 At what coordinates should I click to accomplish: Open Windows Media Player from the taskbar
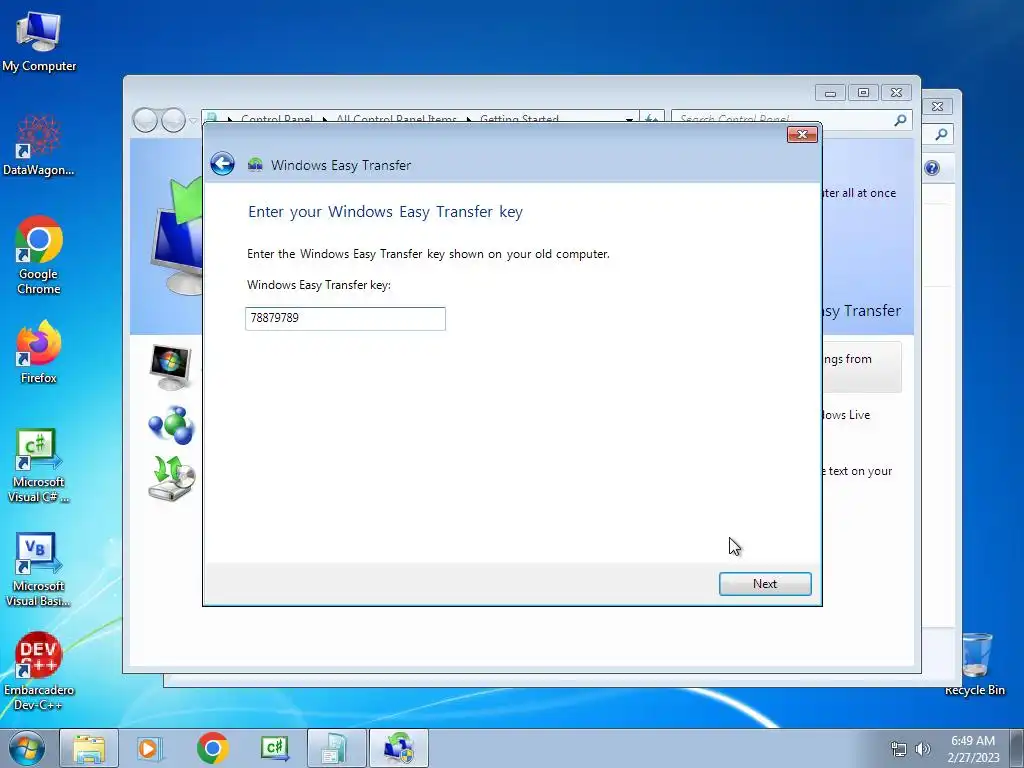(x=150, y=748)
